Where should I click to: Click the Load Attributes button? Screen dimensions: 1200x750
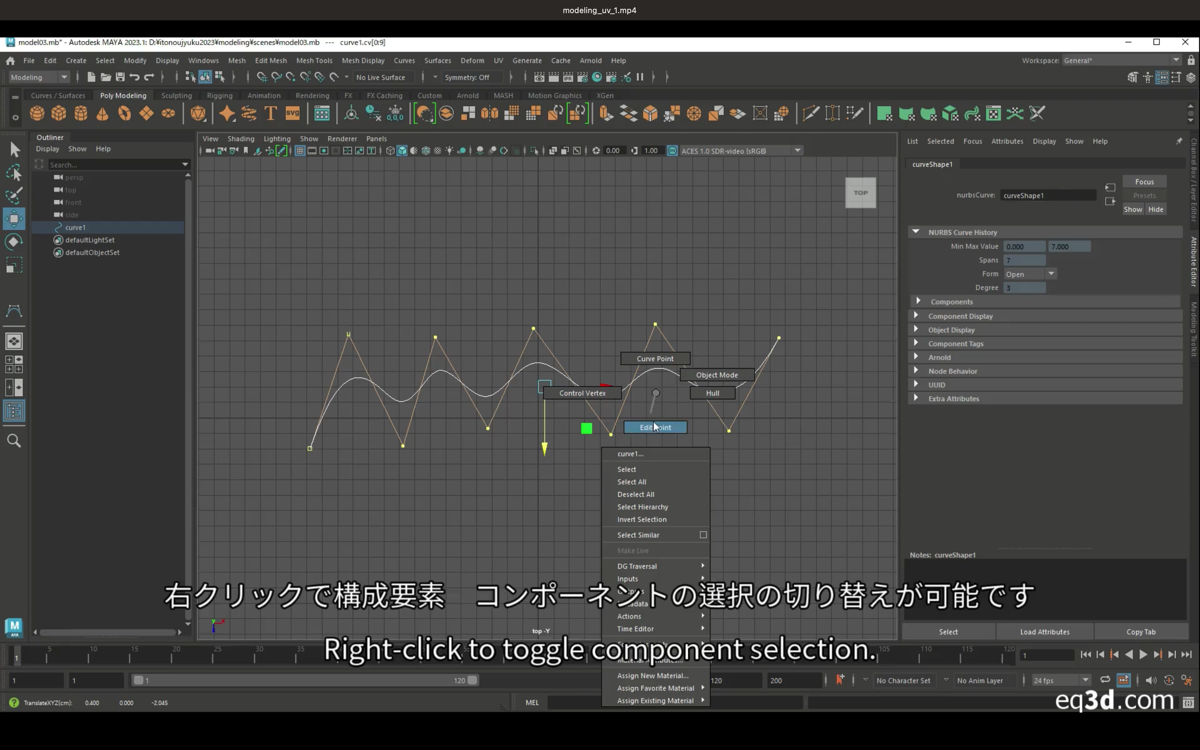tap(1044, 632)
